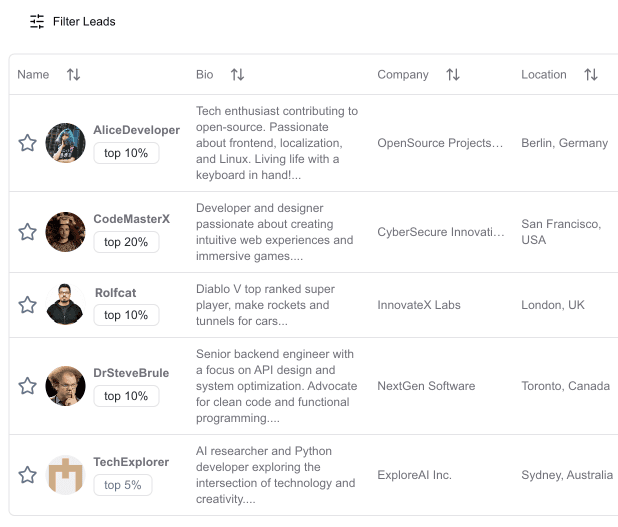Sort by Name using arrows icon
The width and height of the screenshot is (618, 527).
[x=73, y=74]
